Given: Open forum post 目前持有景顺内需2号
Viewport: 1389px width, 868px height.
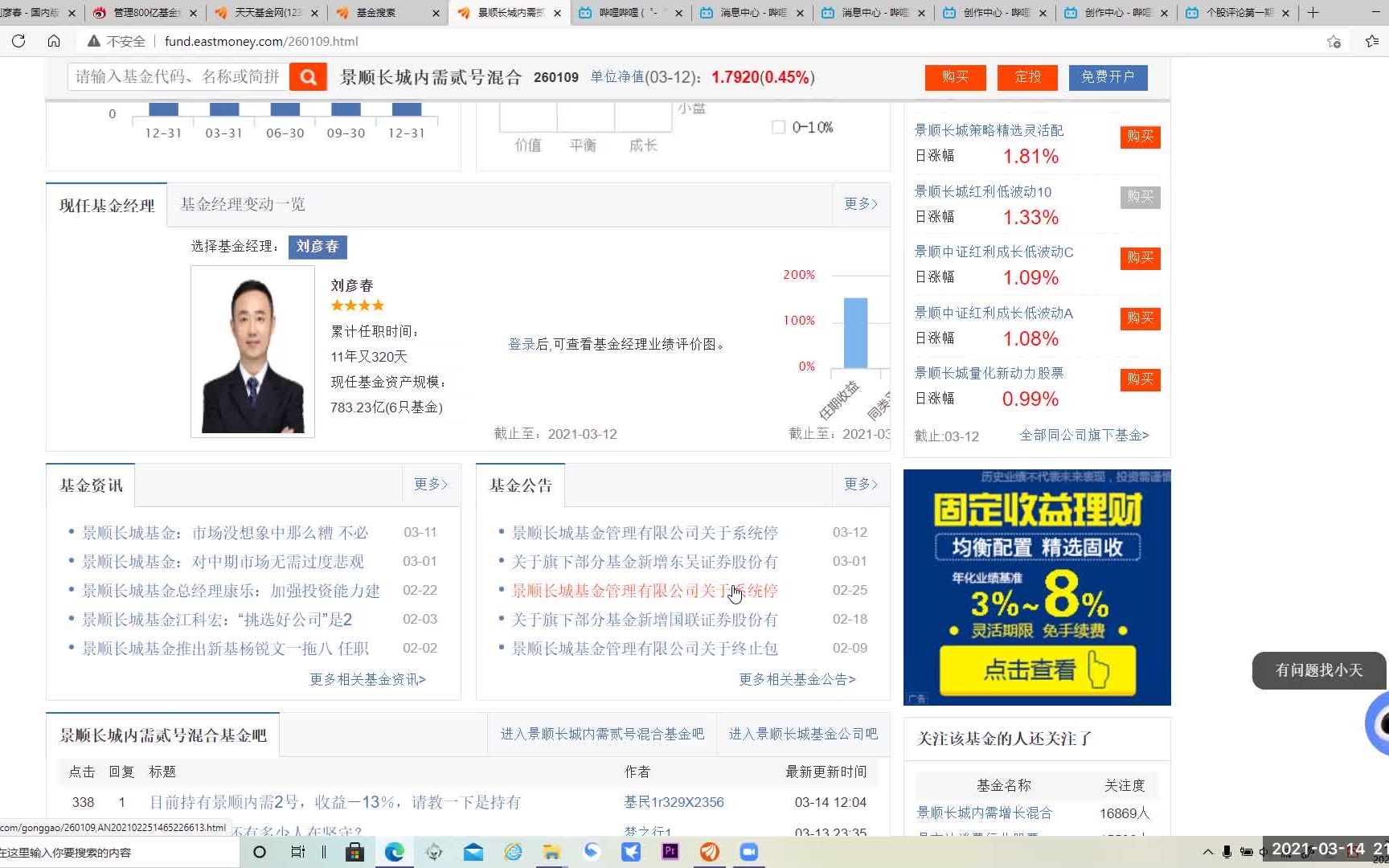Looking at the screenshot, I should pos(335,802).
